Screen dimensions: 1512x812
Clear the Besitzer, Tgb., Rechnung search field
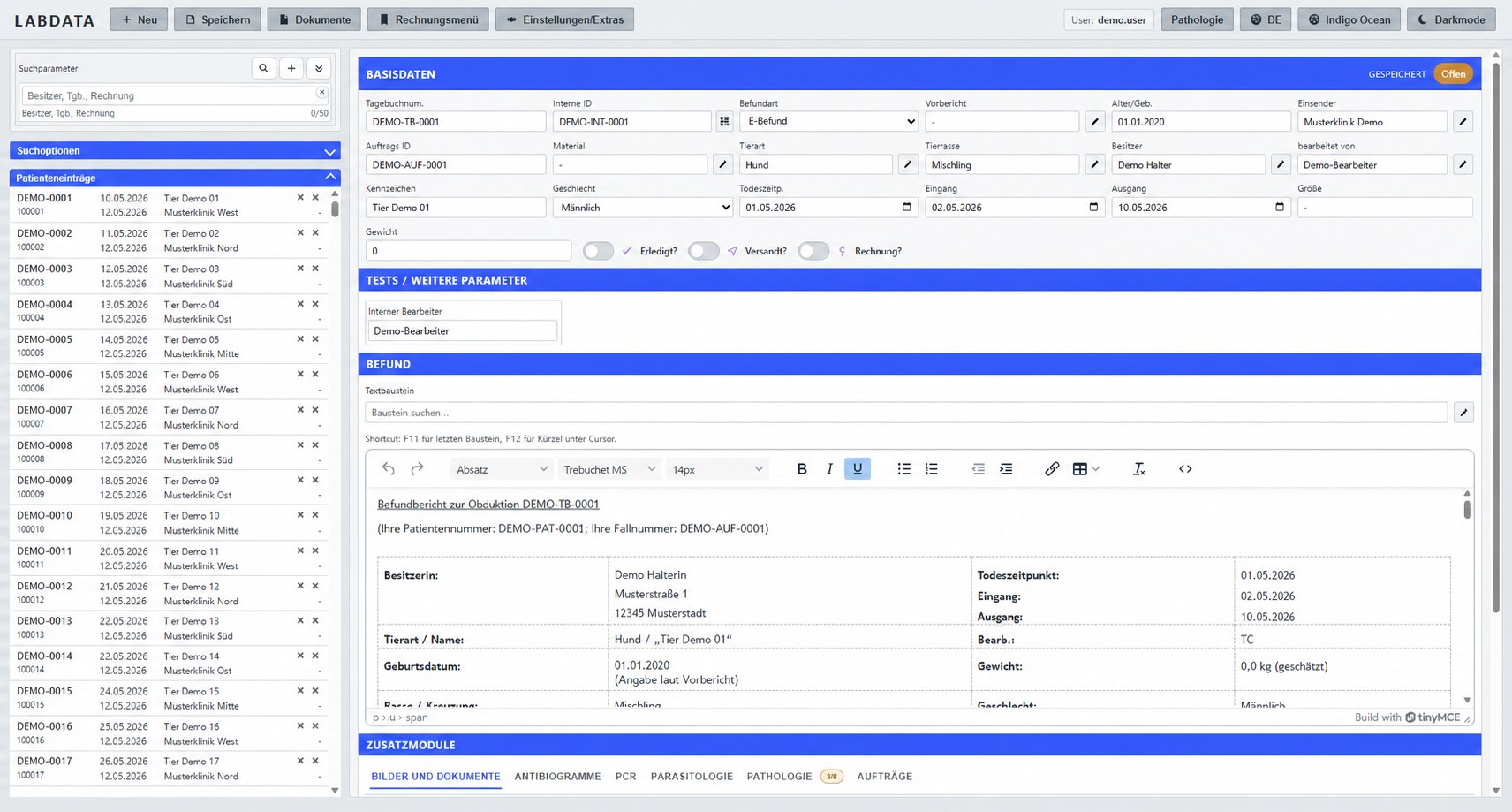(x=321, y=92)
